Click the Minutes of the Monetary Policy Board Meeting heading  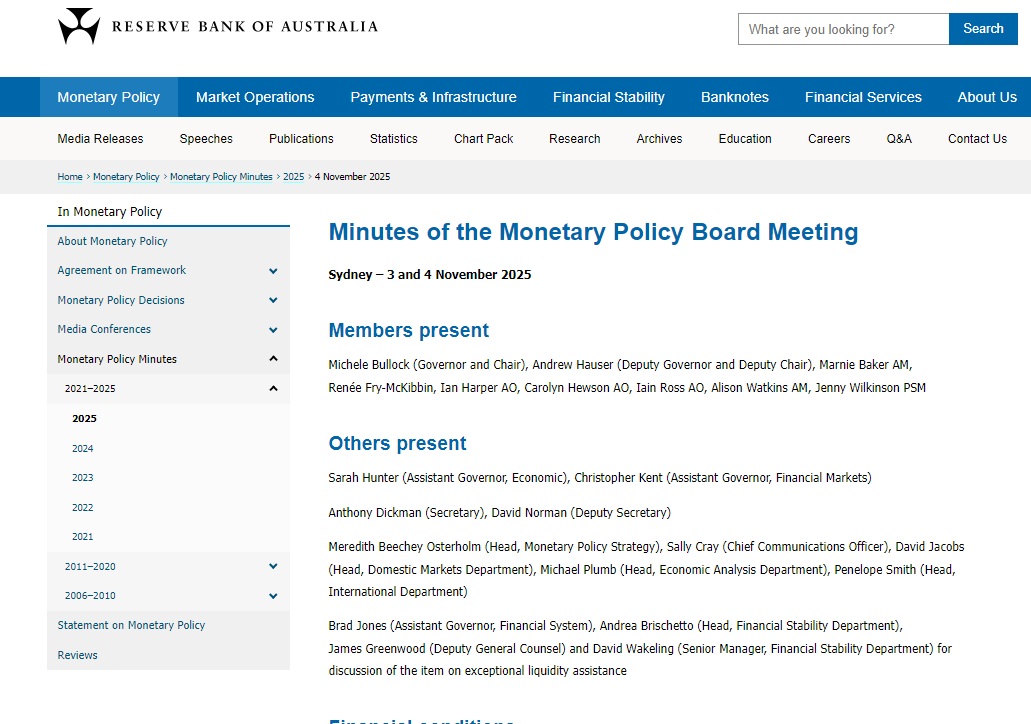pyautogui.click(x=593, y=232)
